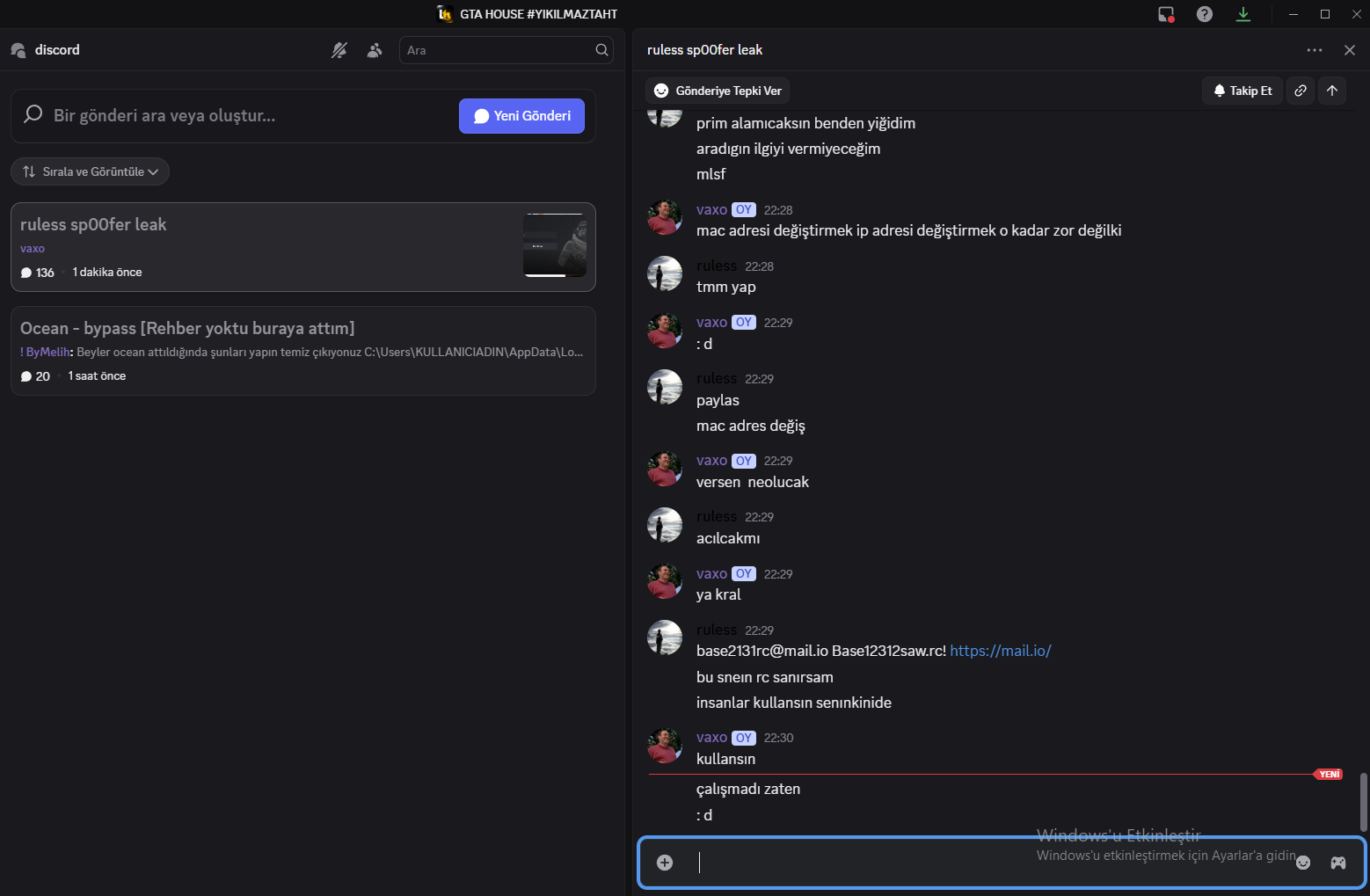Screen dimensions: 1370x896
Task: Click ruless avatar beside "paylas"
Action: (x=665, y=387)
